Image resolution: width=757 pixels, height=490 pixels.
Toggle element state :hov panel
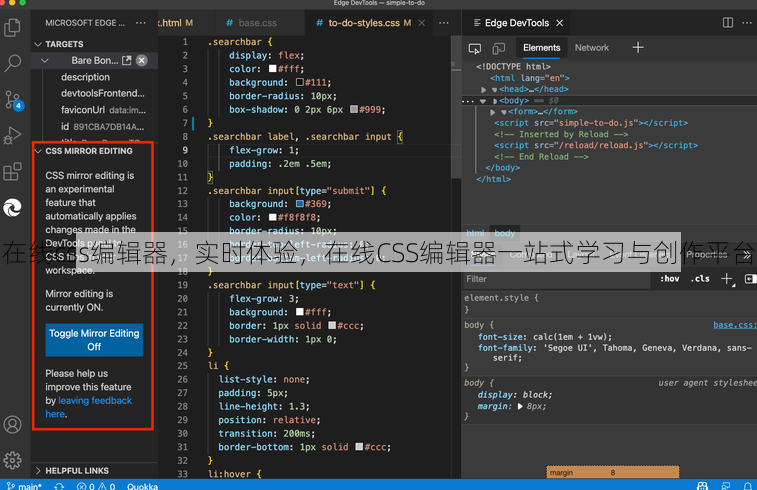[669, 279]
